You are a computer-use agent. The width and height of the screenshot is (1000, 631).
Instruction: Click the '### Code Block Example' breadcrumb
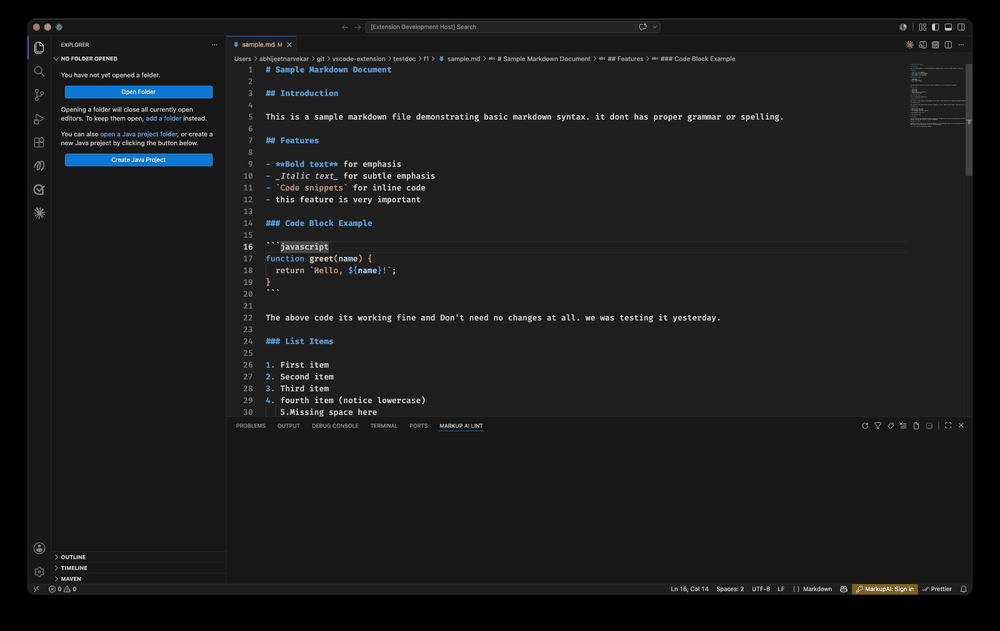click(693, 59)
